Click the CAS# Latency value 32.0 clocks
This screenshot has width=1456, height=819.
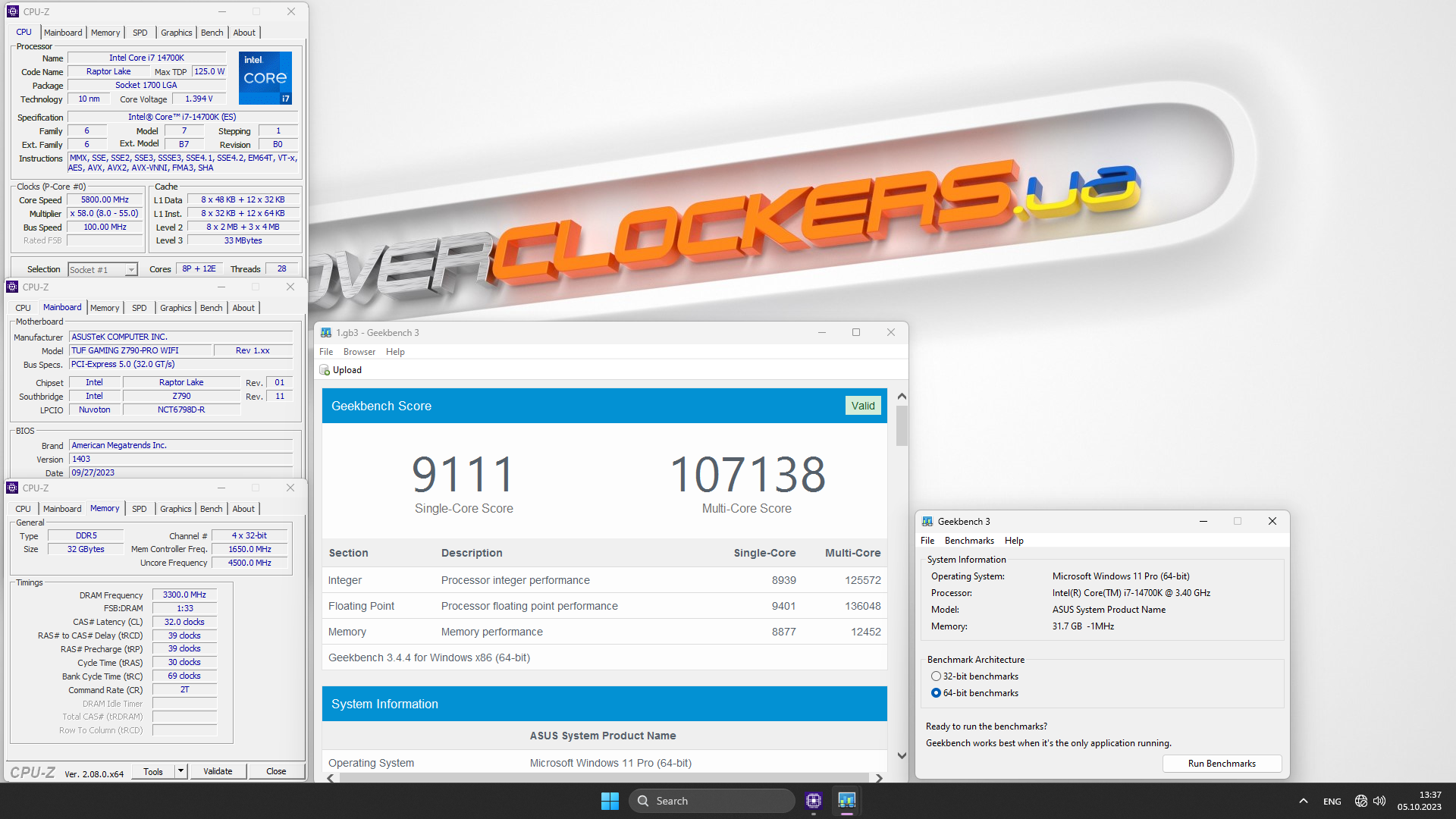(x=184, y=622)
